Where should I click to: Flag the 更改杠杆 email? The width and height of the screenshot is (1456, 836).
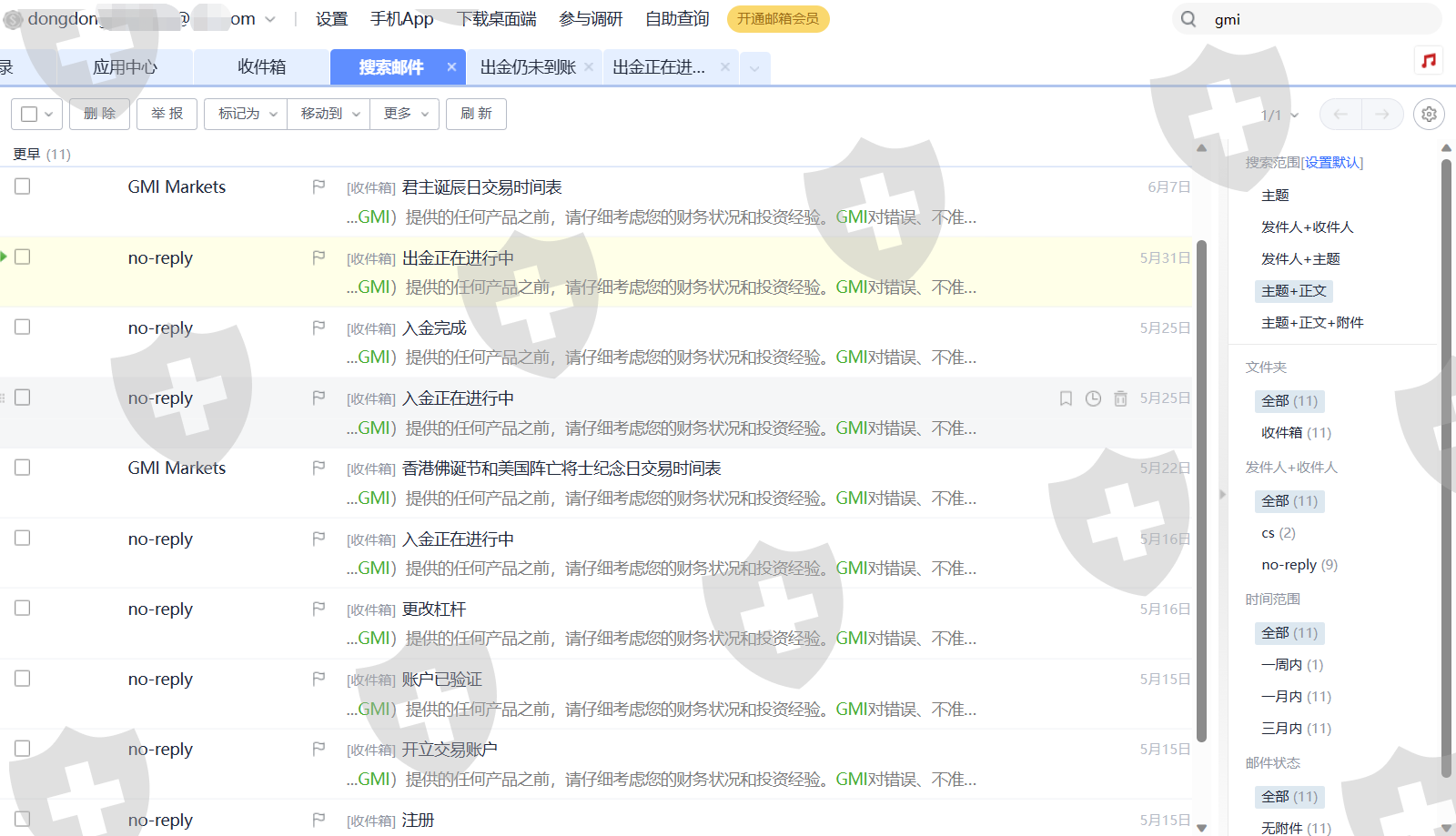pos(318,609)
